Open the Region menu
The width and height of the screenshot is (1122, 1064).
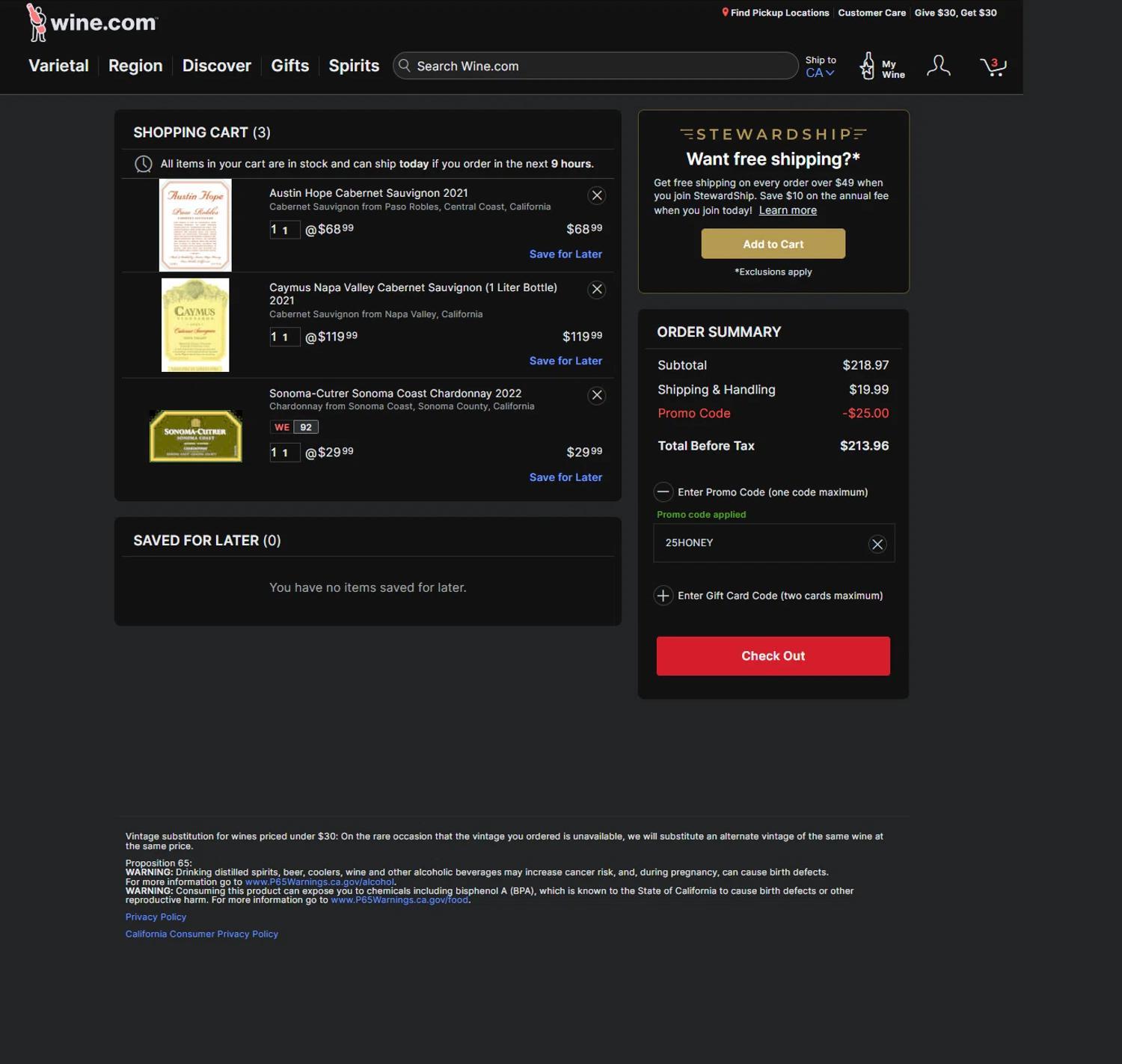135,66
